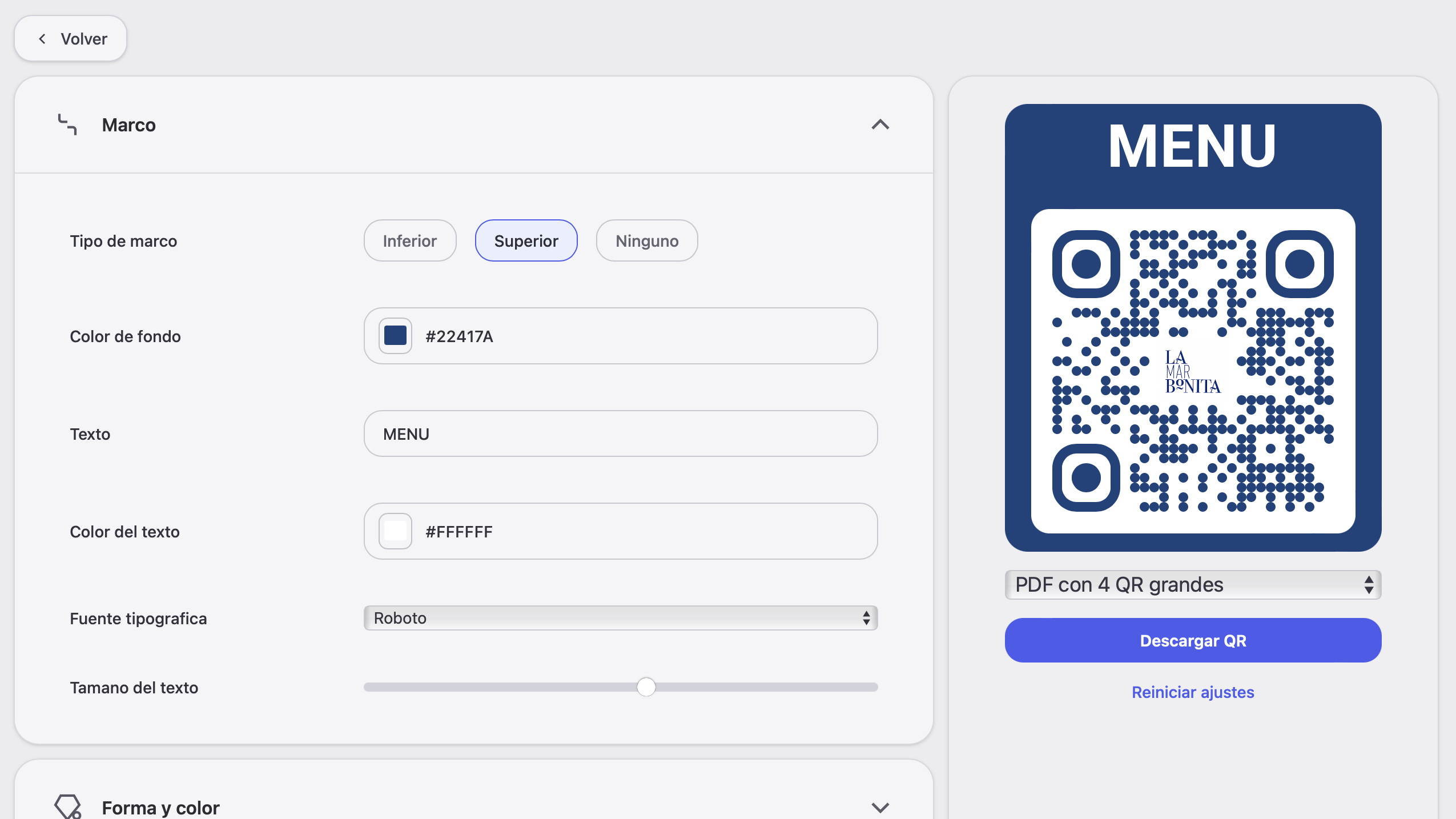Open the white text color swatch

pos(395,531)
